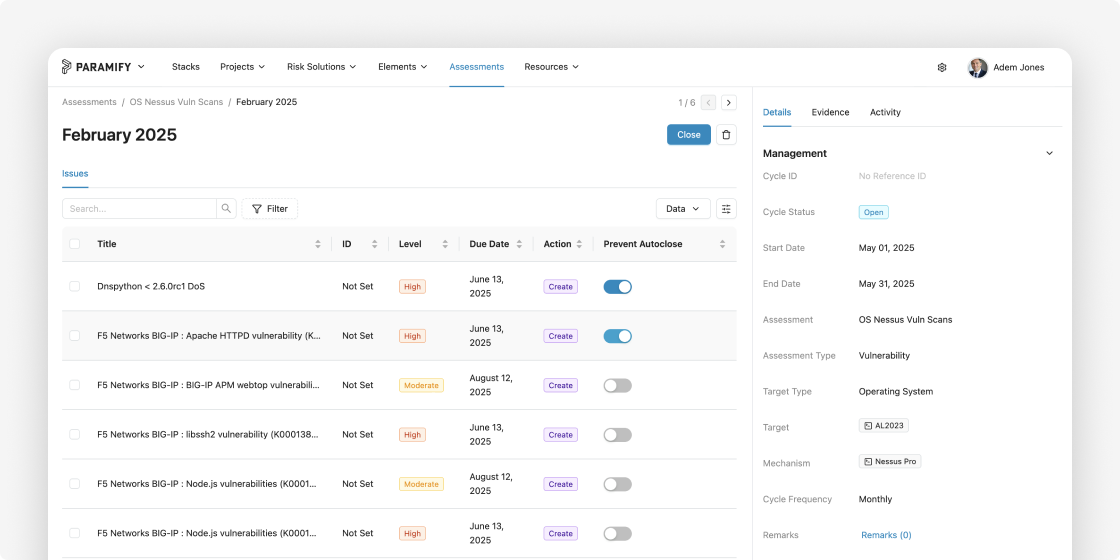The height and width of the screenshot is (560, 1120).
Task: Expand the Risk Solutions menu
Action: 321,66
